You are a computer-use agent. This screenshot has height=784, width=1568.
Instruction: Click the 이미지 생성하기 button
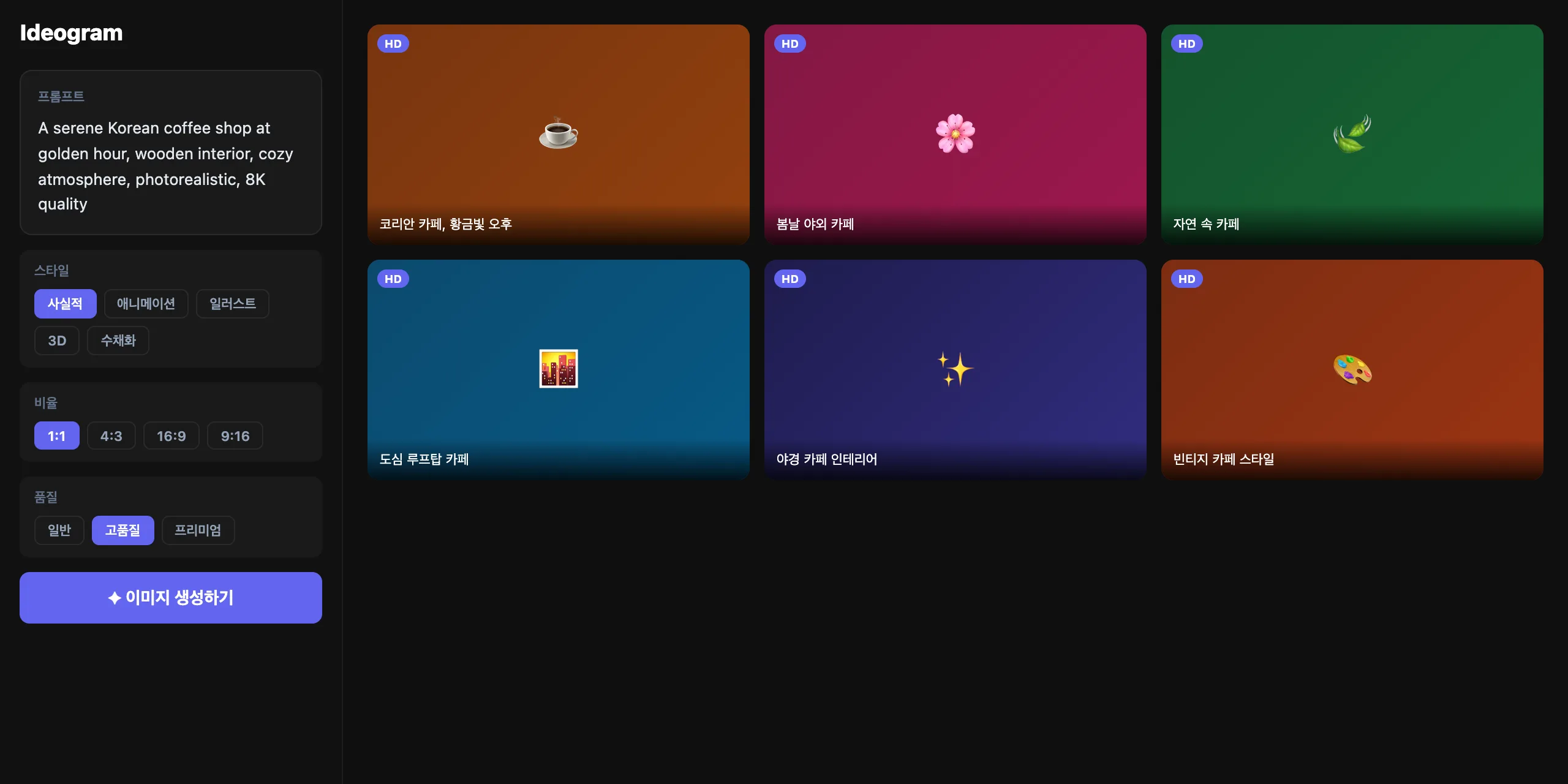[x=171, y=598]
